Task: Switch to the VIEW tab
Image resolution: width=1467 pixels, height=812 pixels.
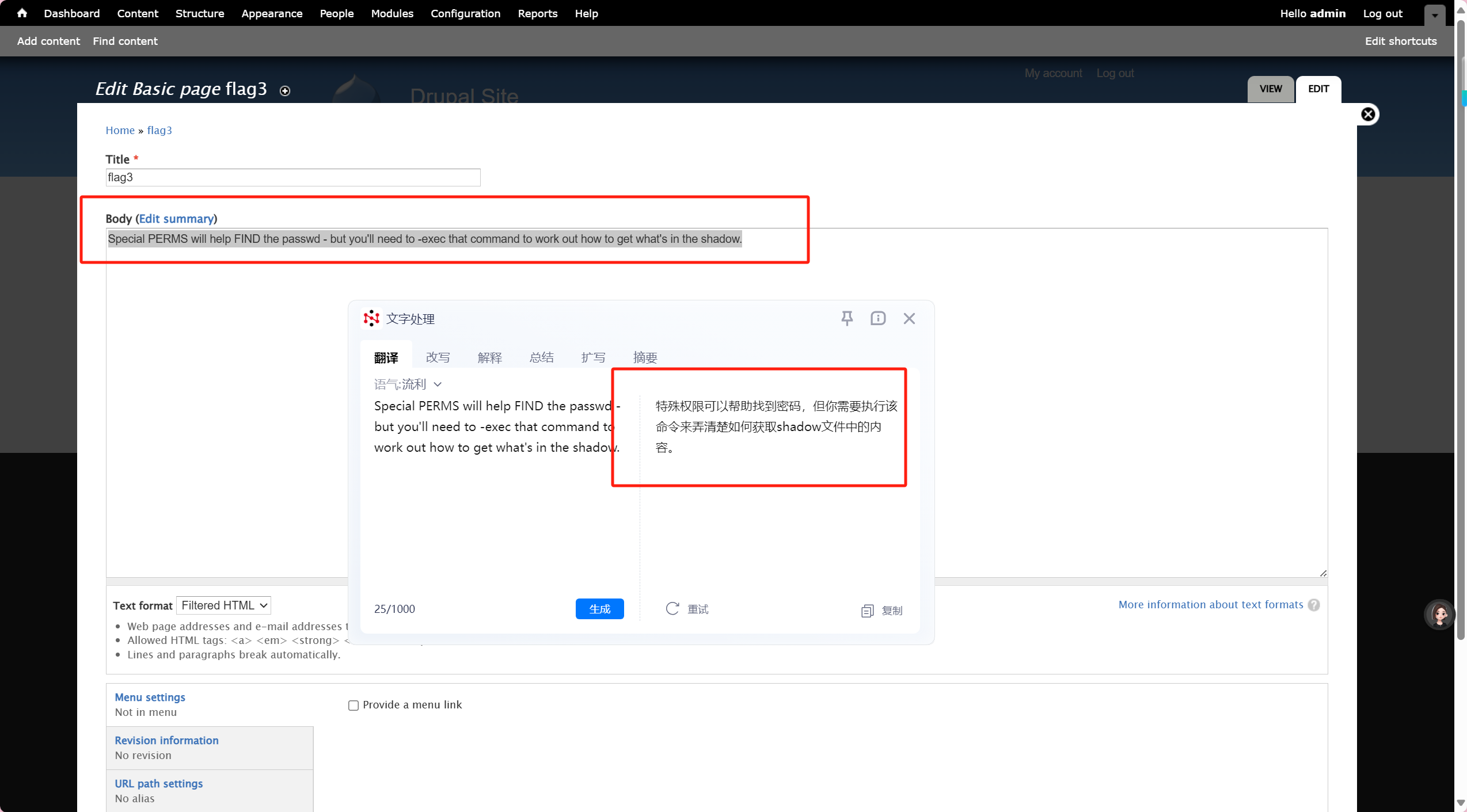Action: tap(1270, 89)
